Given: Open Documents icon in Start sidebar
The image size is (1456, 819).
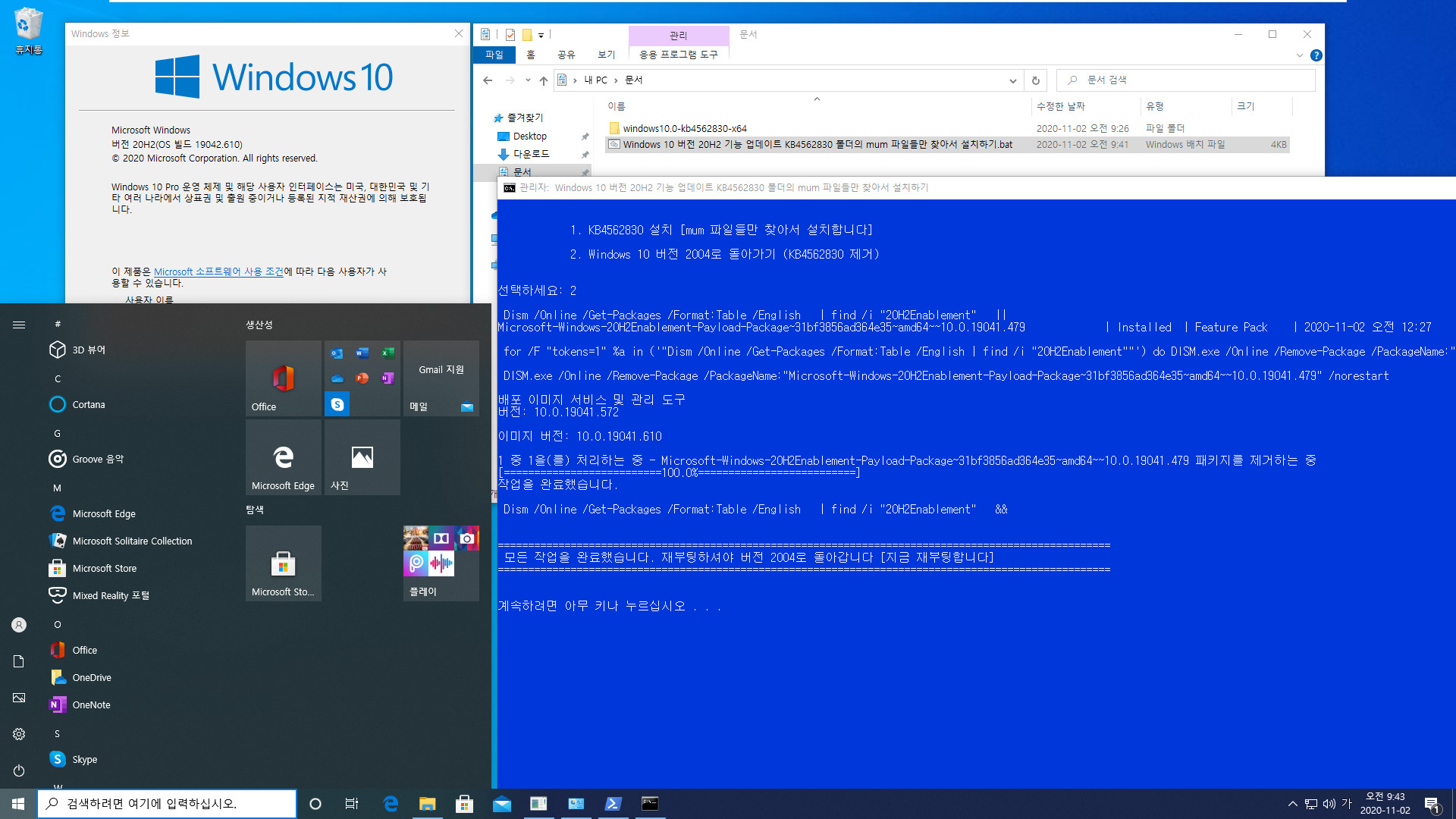Looking at the screenshot, I should (x=19, y=661).
